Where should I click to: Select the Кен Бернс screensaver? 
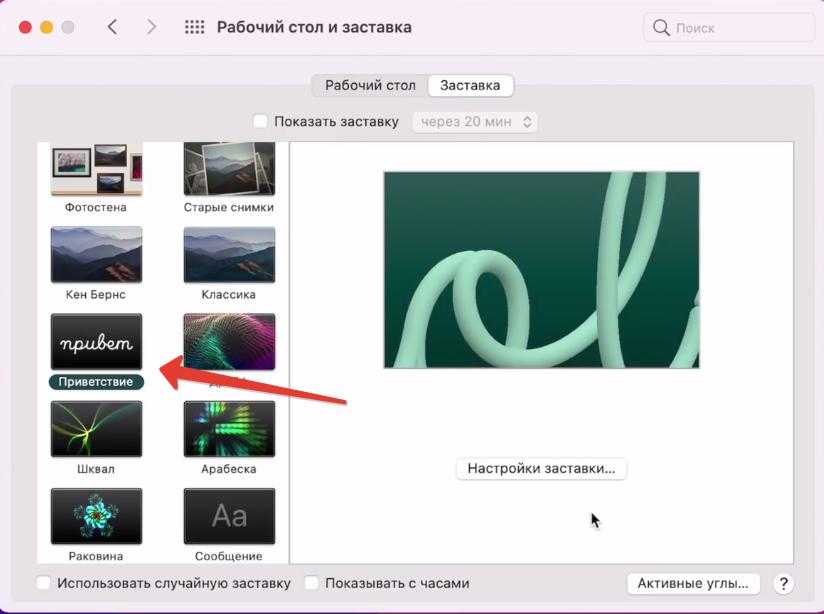coord(96,254)
